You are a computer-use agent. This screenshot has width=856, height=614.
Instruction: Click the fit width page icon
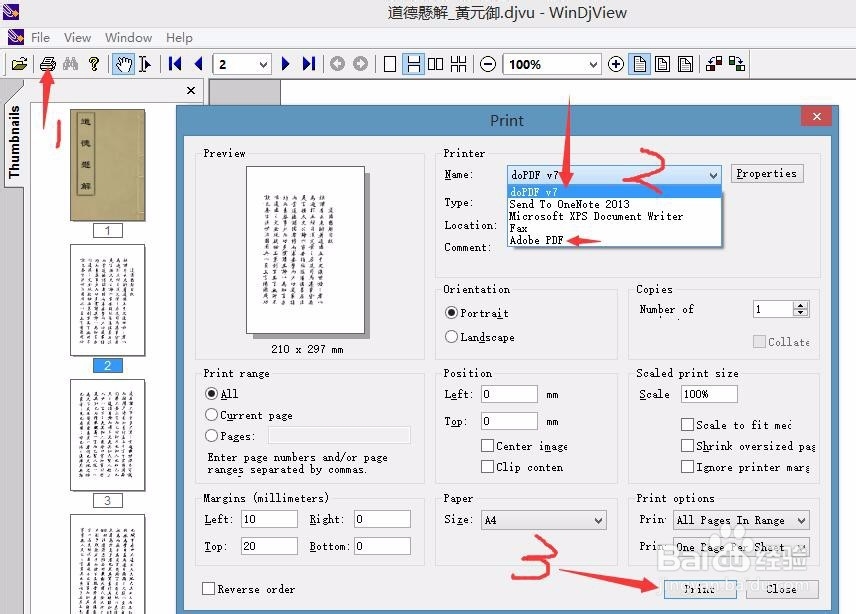(x=662, y=64)
